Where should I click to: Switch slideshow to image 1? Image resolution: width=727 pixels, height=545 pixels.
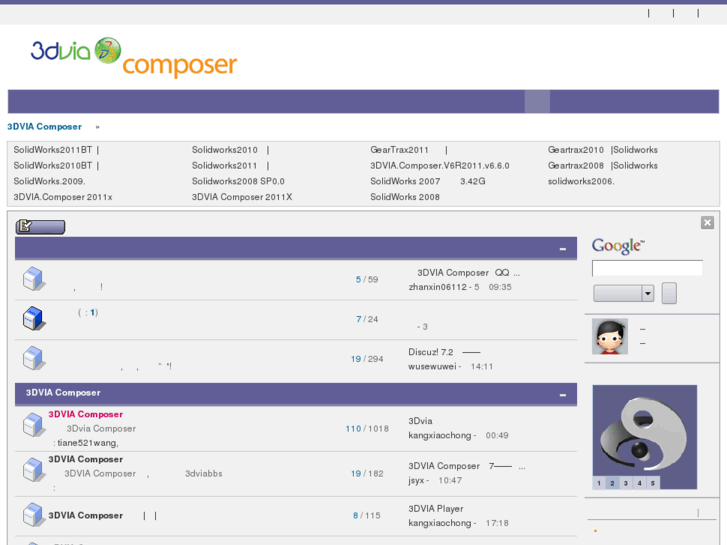click(x=599, y=483)
